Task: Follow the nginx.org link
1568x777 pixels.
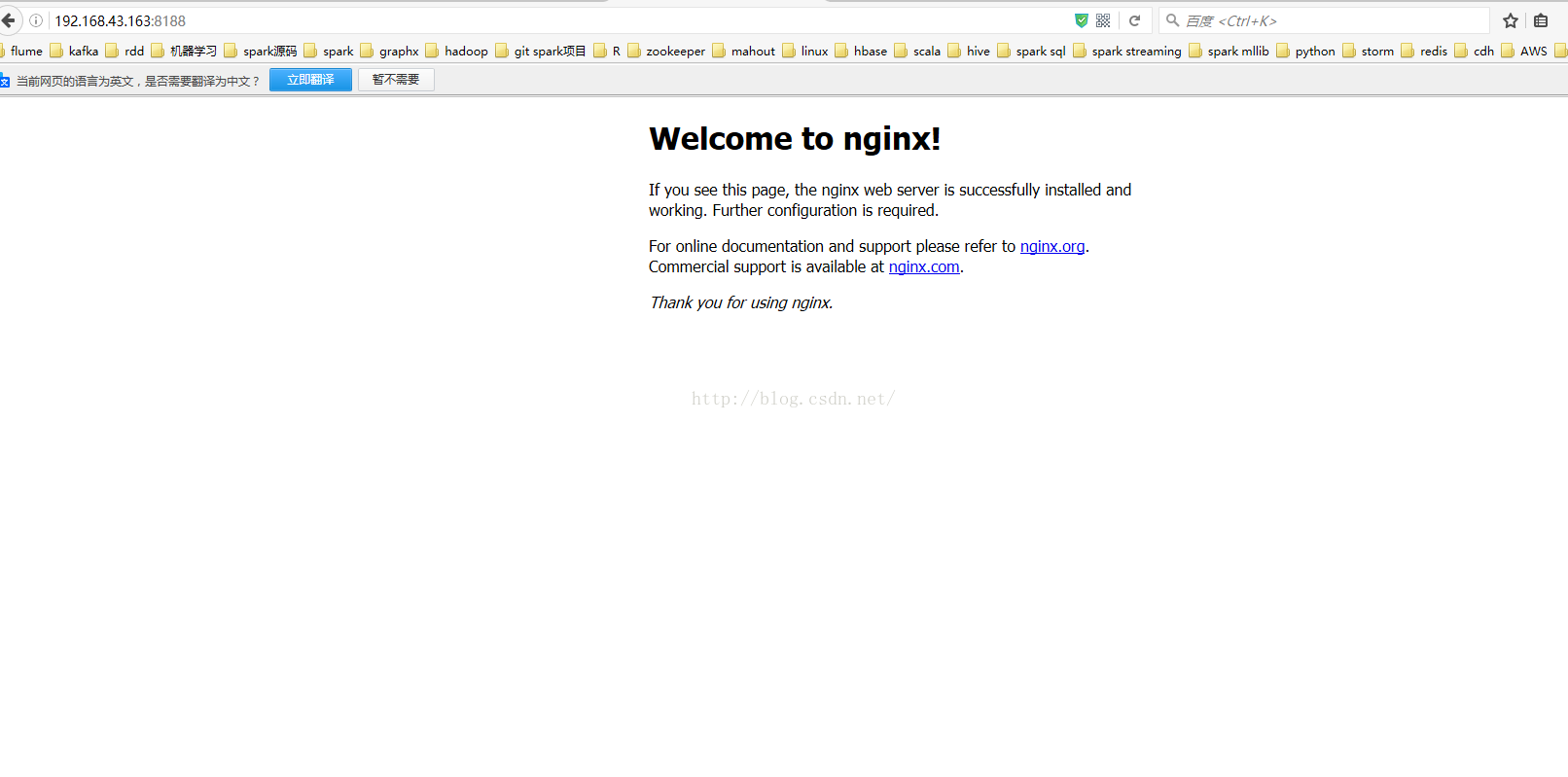Action: (1052, 246)
